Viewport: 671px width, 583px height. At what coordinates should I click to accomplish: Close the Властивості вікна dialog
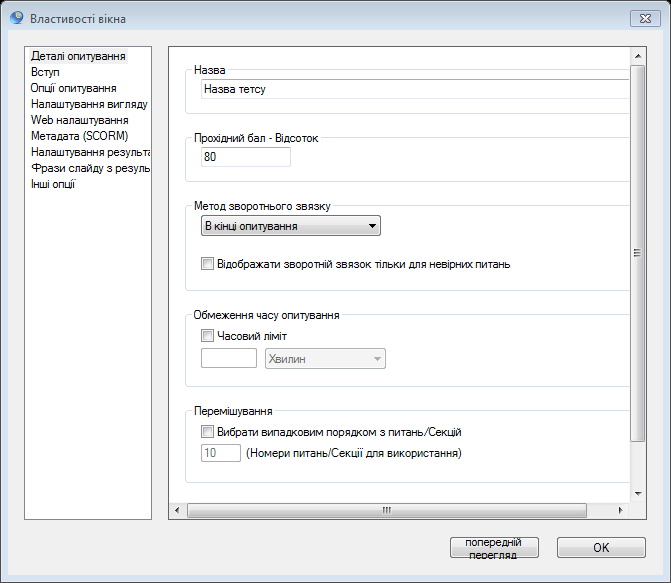[x=645, y=18]
